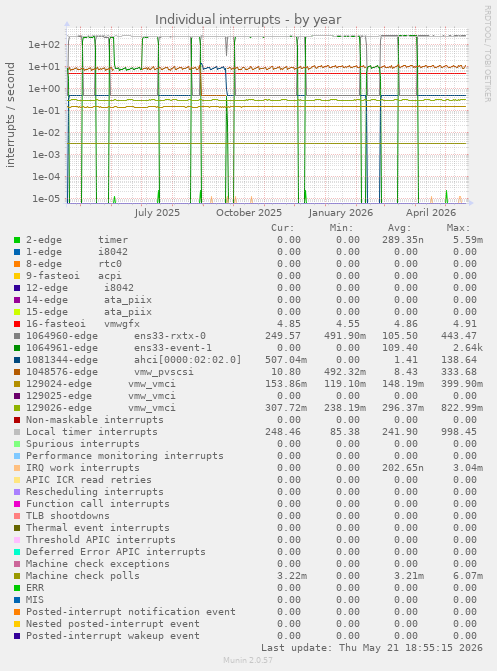Click the Deferred Error APIC interrupts label
The height and width of the screenshot is (671, 497).
[116, 552]
